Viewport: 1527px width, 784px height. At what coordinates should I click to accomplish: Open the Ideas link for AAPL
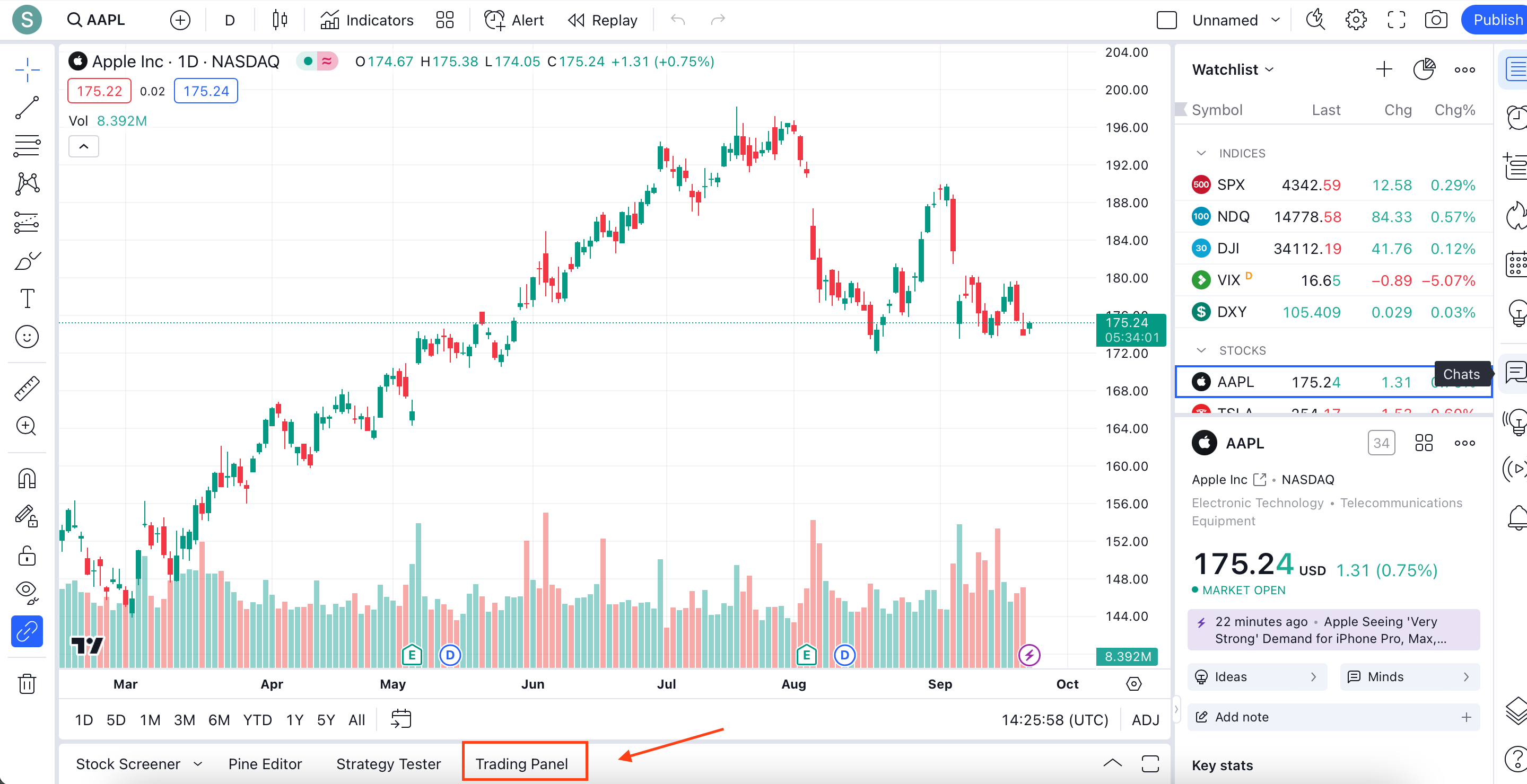(1258, 677)
